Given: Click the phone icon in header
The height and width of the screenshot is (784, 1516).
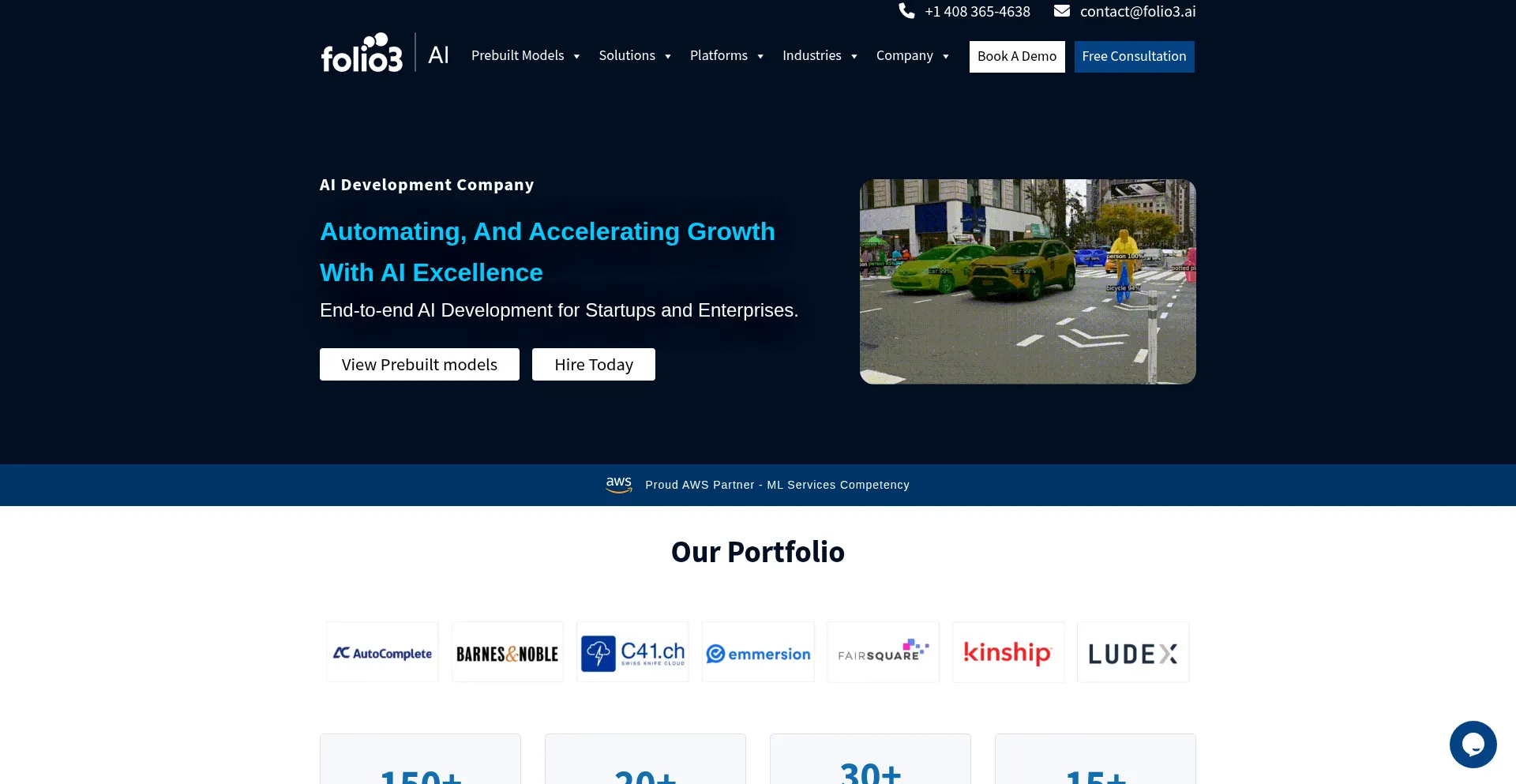Looking at the screenshot, I should (906, 11).
